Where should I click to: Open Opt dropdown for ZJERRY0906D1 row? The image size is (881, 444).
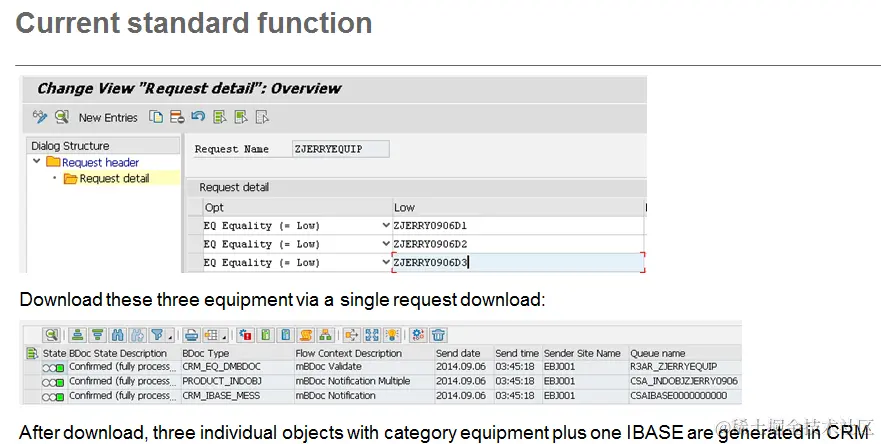pyautogui.click(x=385, y=225)
